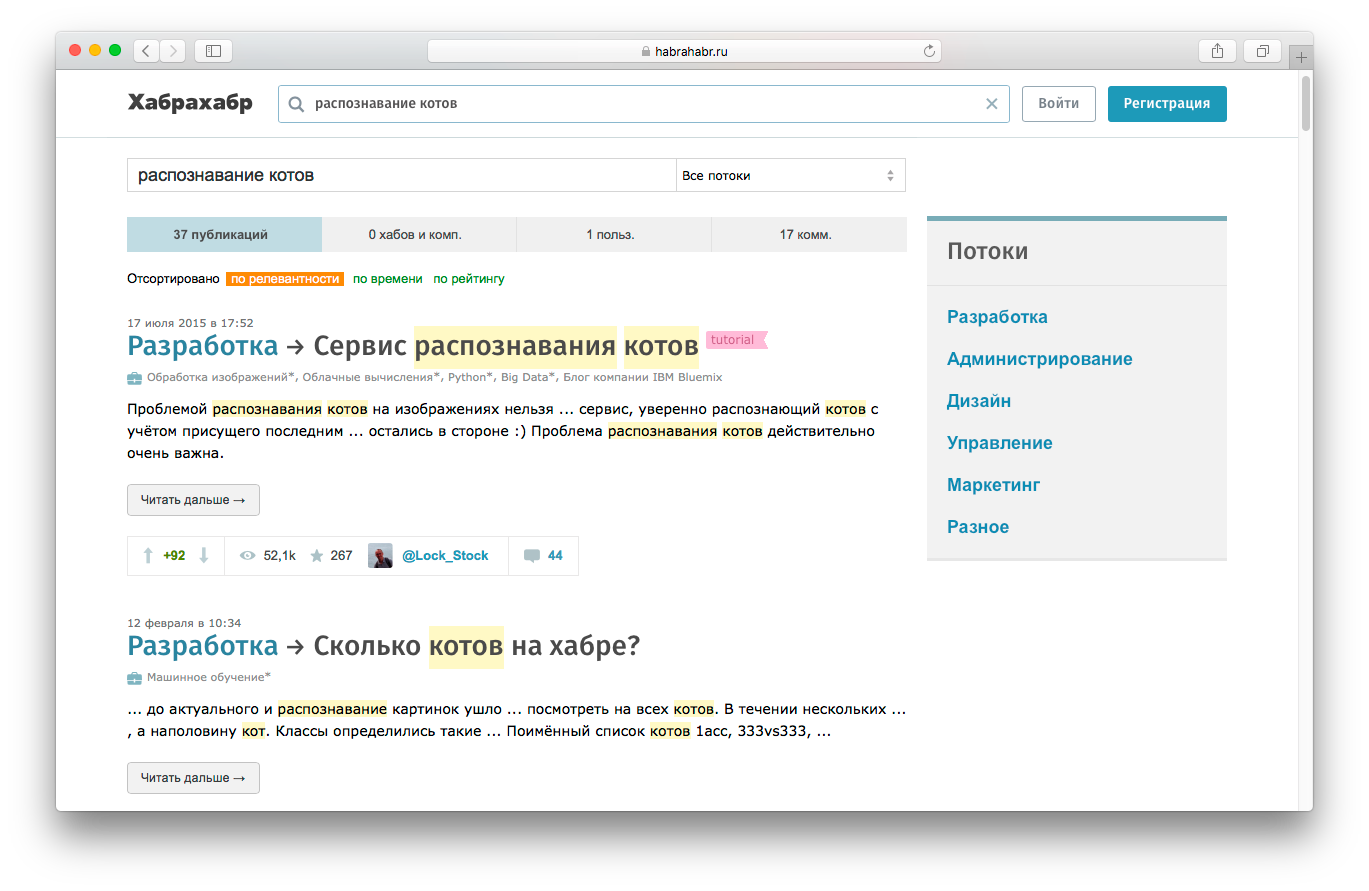The width and height of the screenshot is (1369, 891).
Task: Select sorting "по релевантности"
Action: (x=285, y=279)
